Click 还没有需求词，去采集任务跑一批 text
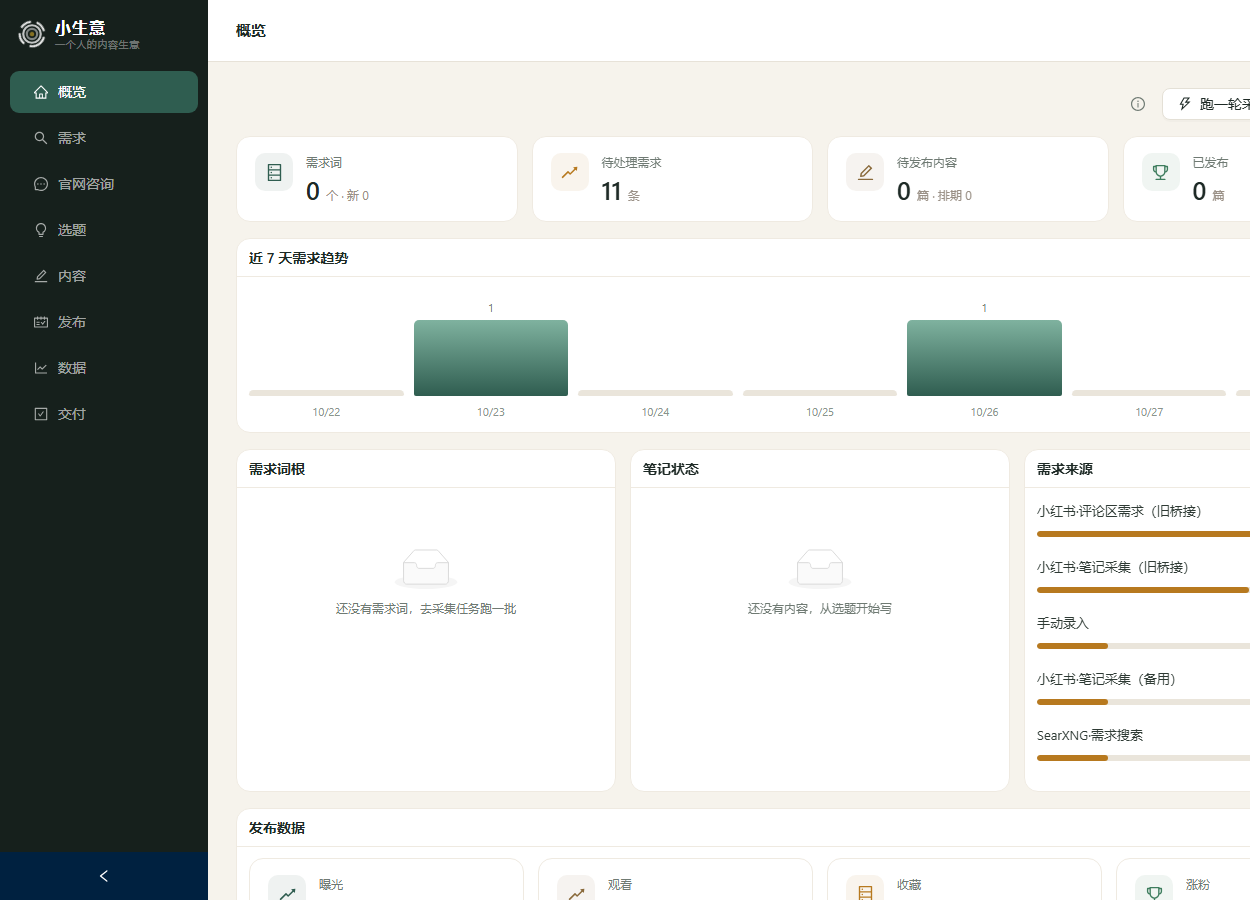The width and height of the screenshot is (1250, 900). point(426,608)
